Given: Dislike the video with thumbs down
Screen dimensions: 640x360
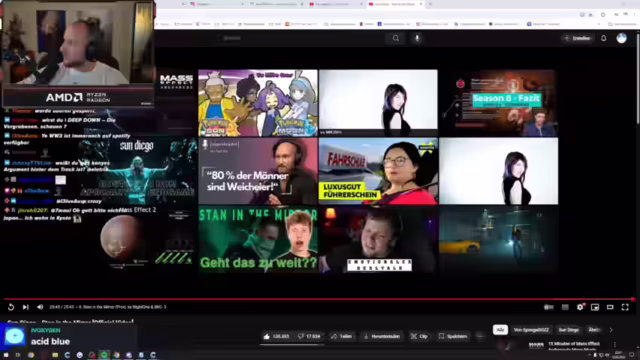Looking at the screenshot, I should pos(309,336).
